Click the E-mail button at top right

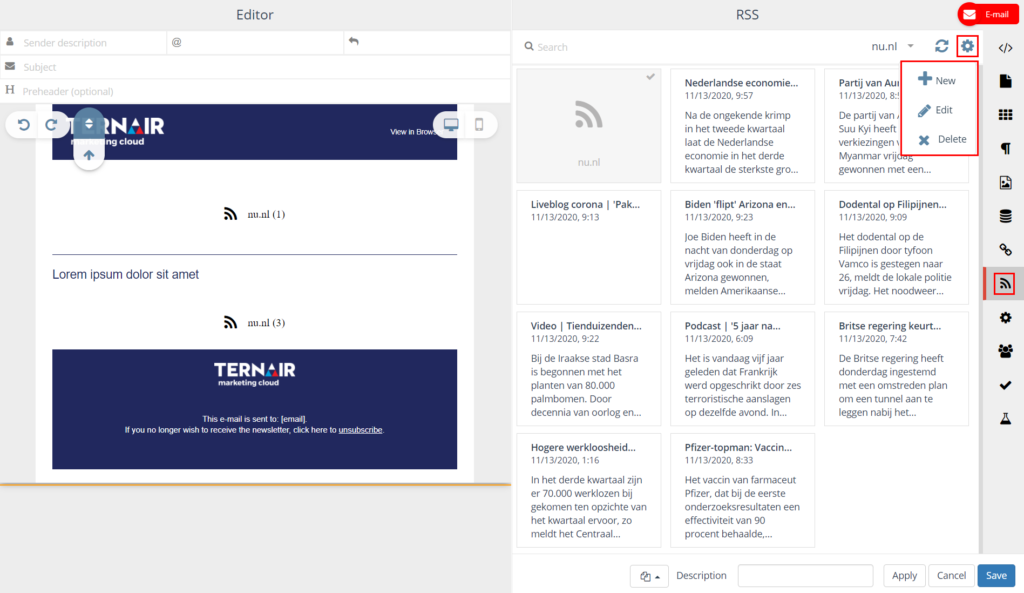click(988, 14)
